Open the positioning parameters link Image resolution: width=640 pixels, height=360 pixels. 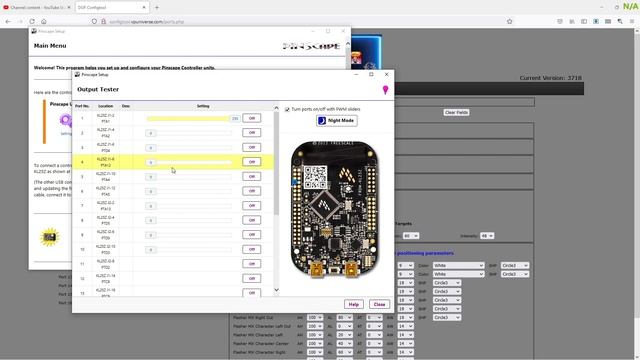click(425, 253)
